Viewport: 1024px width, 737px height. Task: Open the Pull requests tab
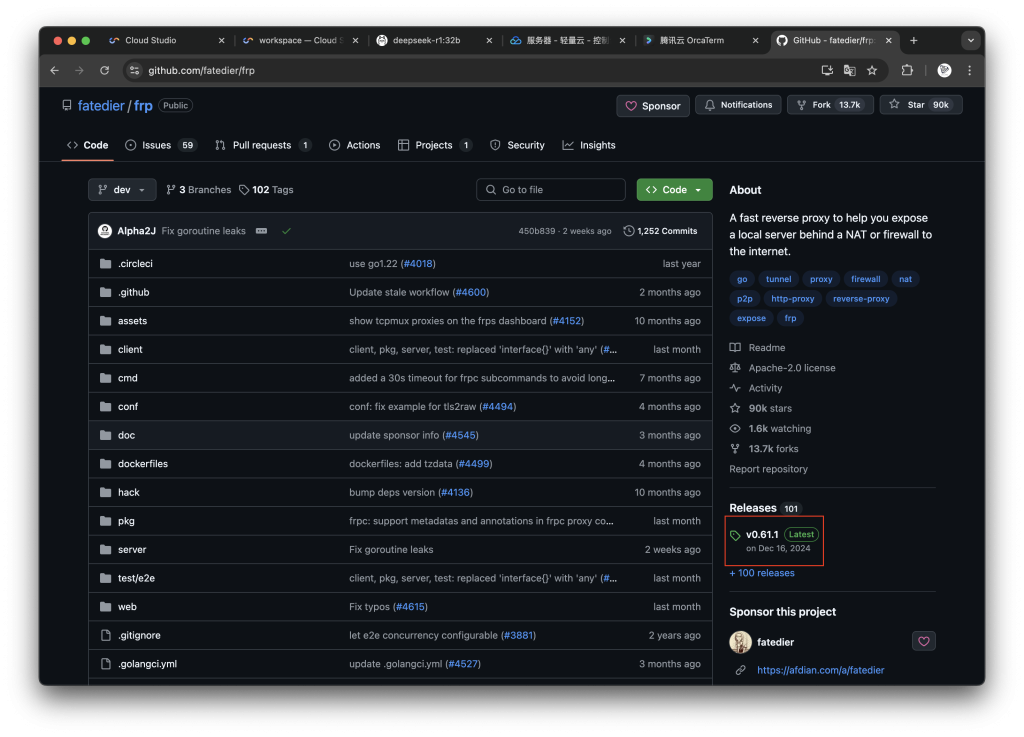click(x=263, y=146)
